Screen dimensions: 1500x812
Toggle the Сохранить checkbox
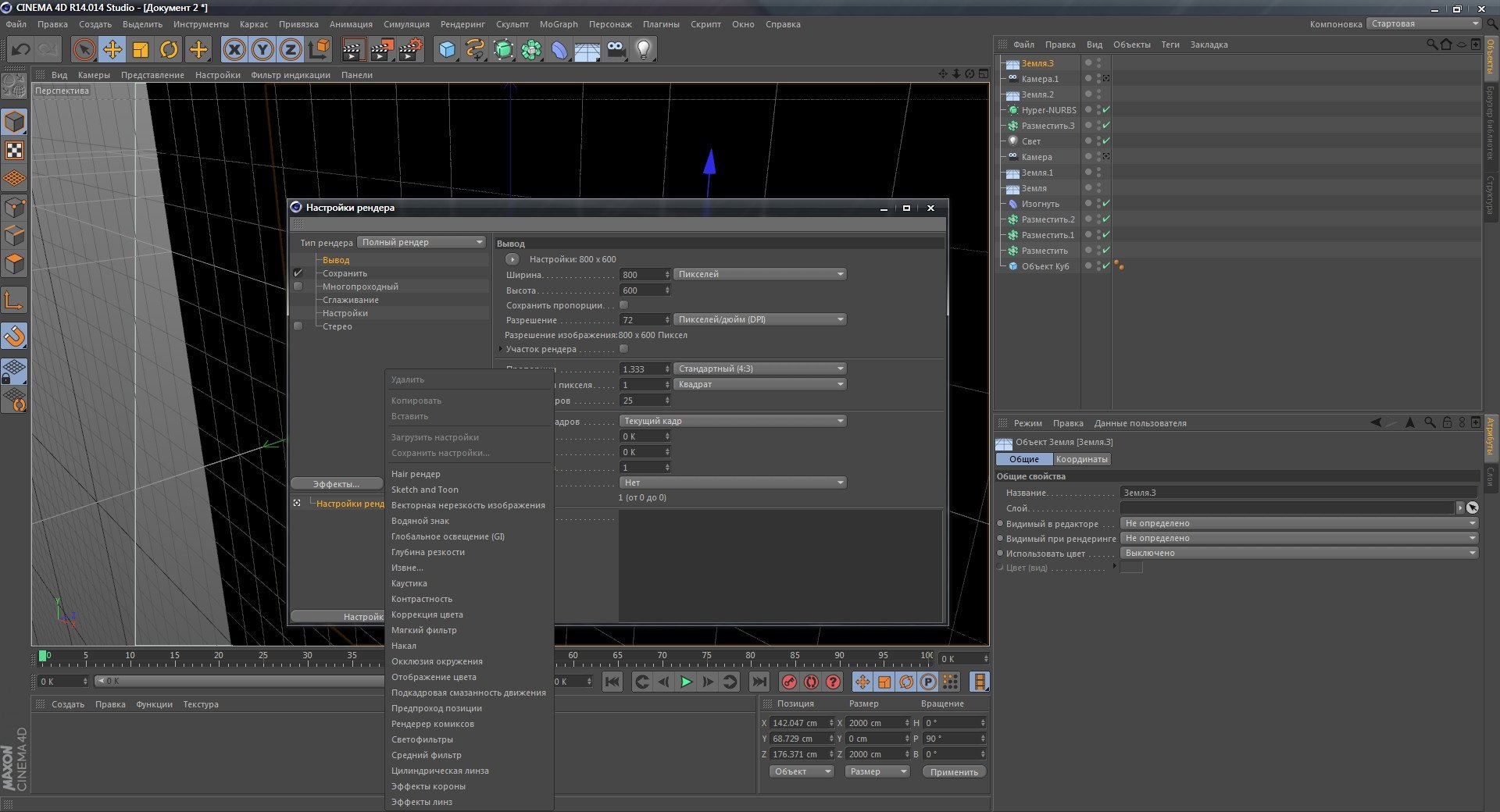298,273
